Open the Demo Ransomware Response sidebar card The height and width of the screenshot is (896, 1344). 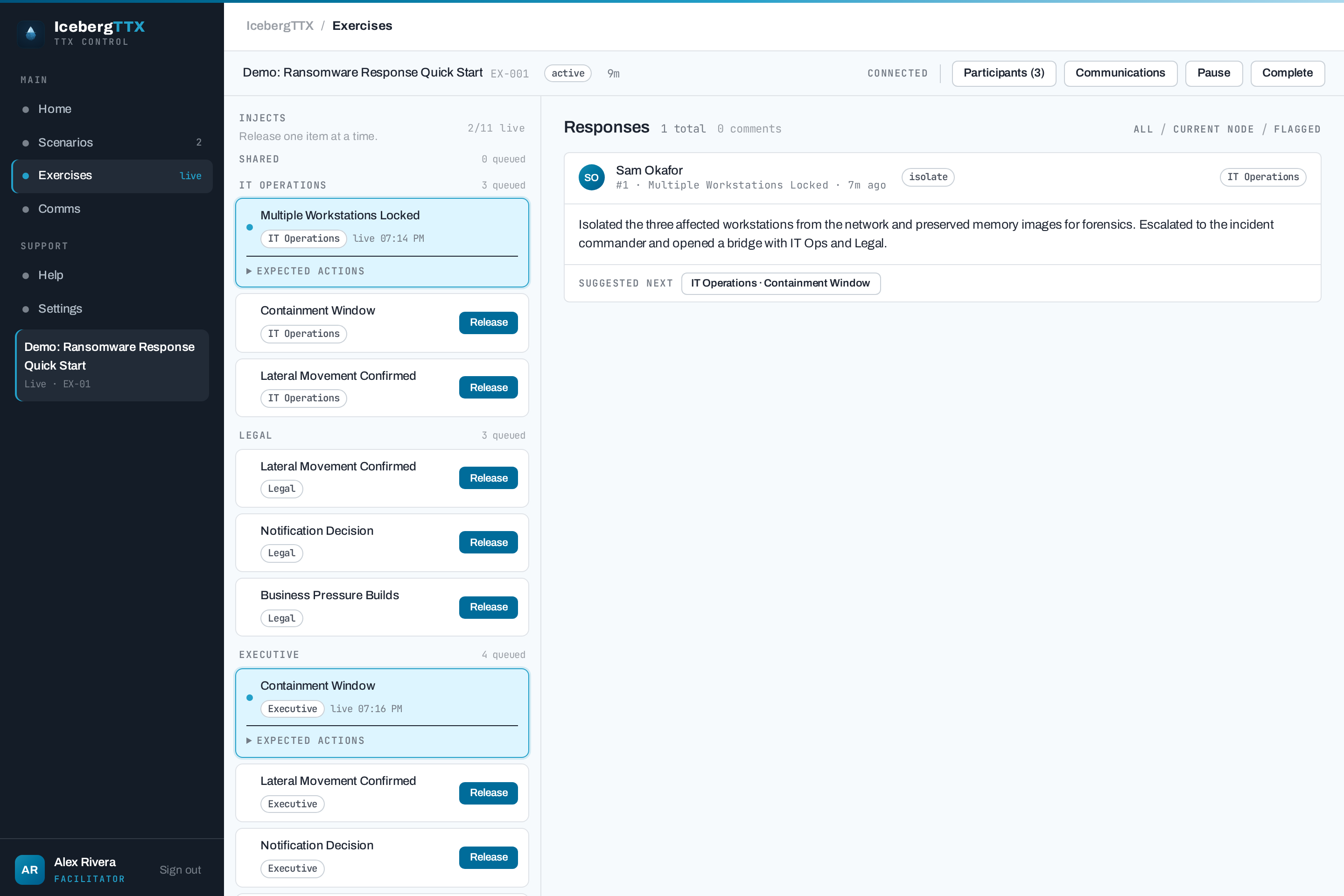click(x=112, y=365)
